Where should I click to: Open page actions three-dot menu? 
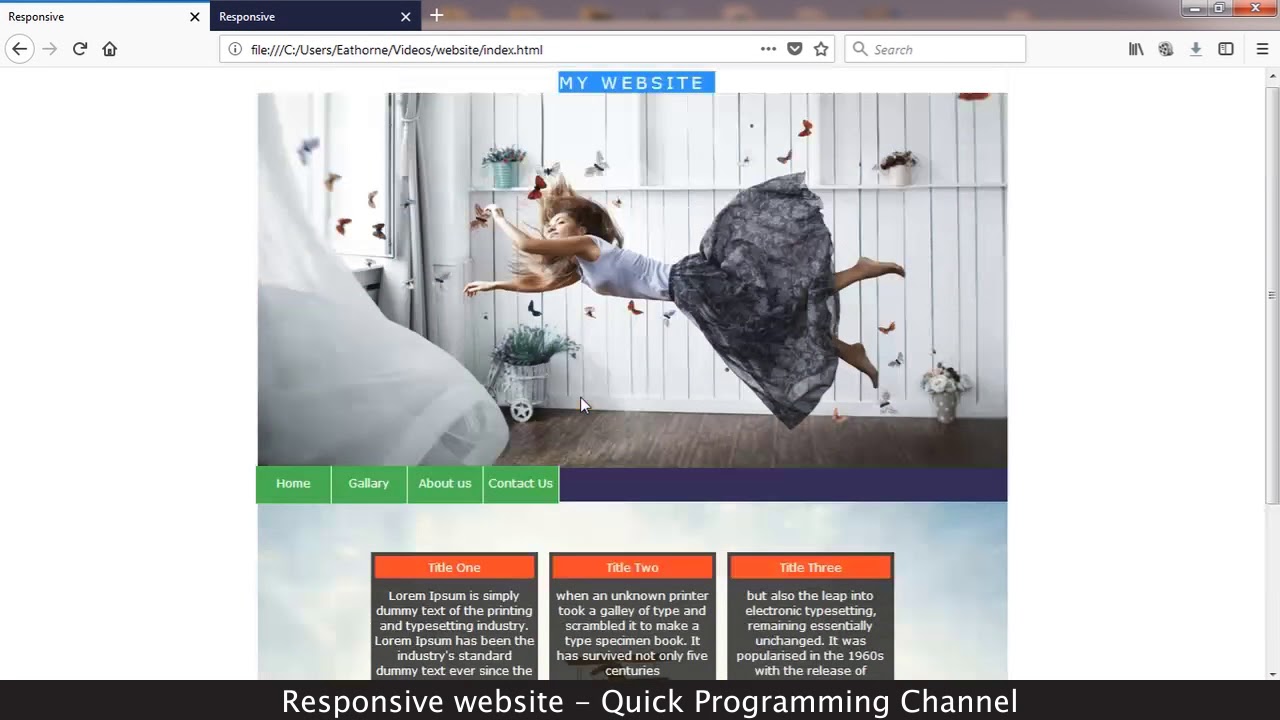tap(768, 49)
